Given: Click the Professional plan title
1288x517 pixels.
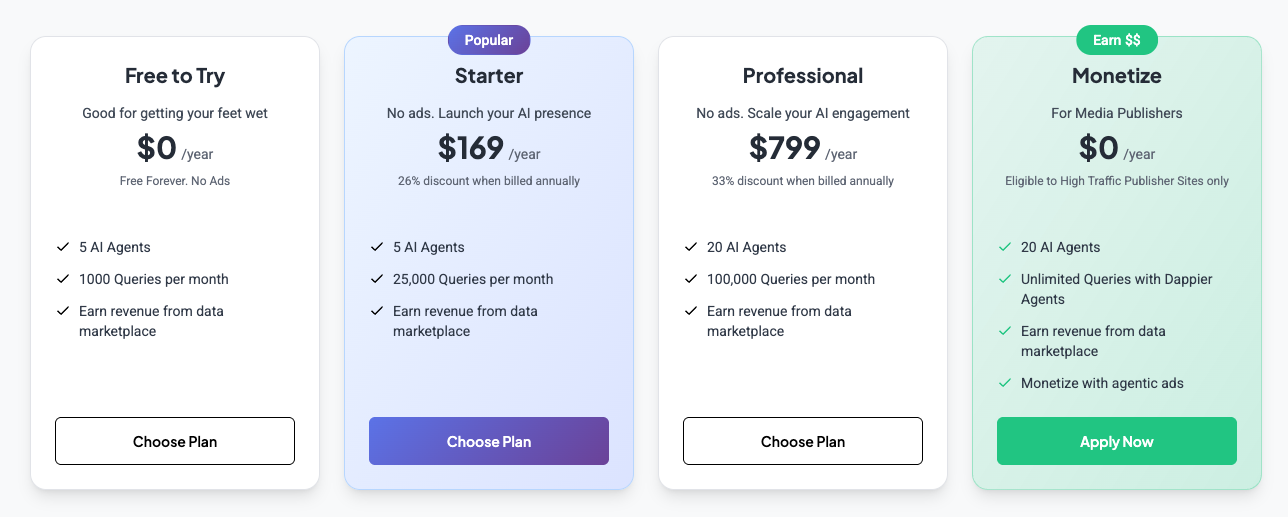Looking at the screenshot, I should click(803, 76).
